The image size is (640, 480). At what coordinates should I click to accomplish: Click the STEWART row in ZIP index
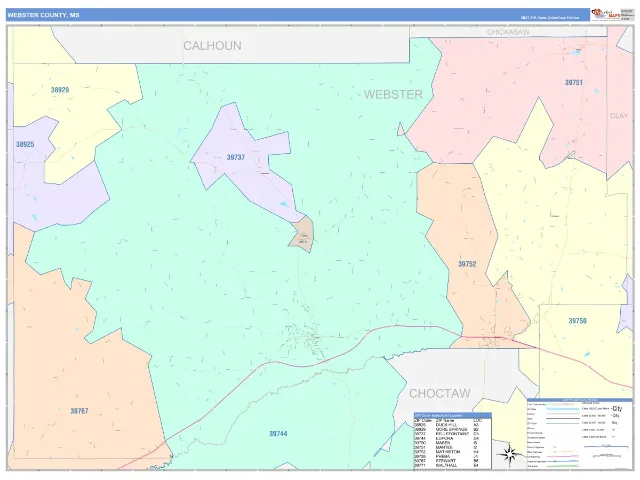coord(451,461)
